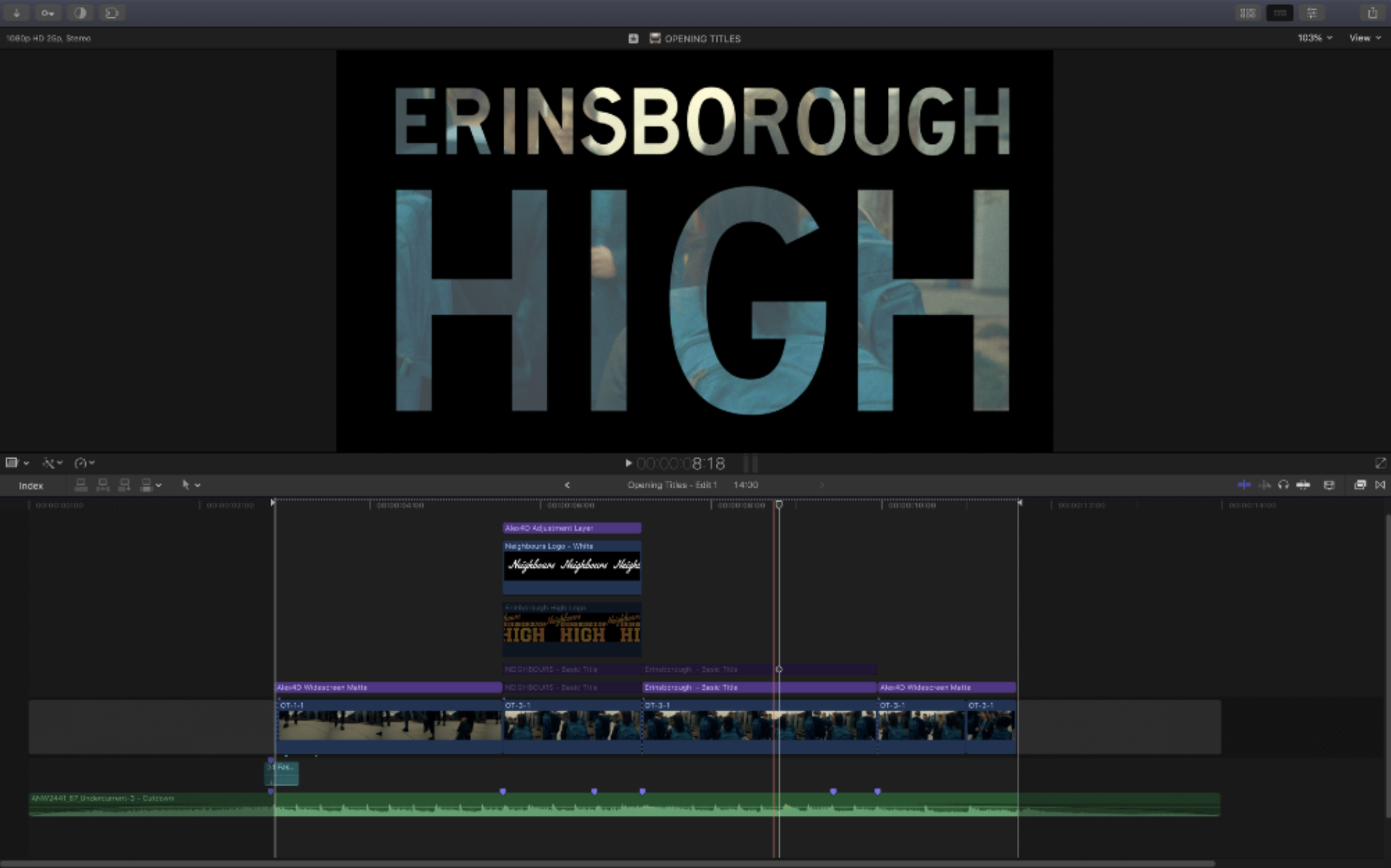The height and width of the screenshot is (868, 1391).
Task: Open the timeline Index panel
Action: [31, 486]
